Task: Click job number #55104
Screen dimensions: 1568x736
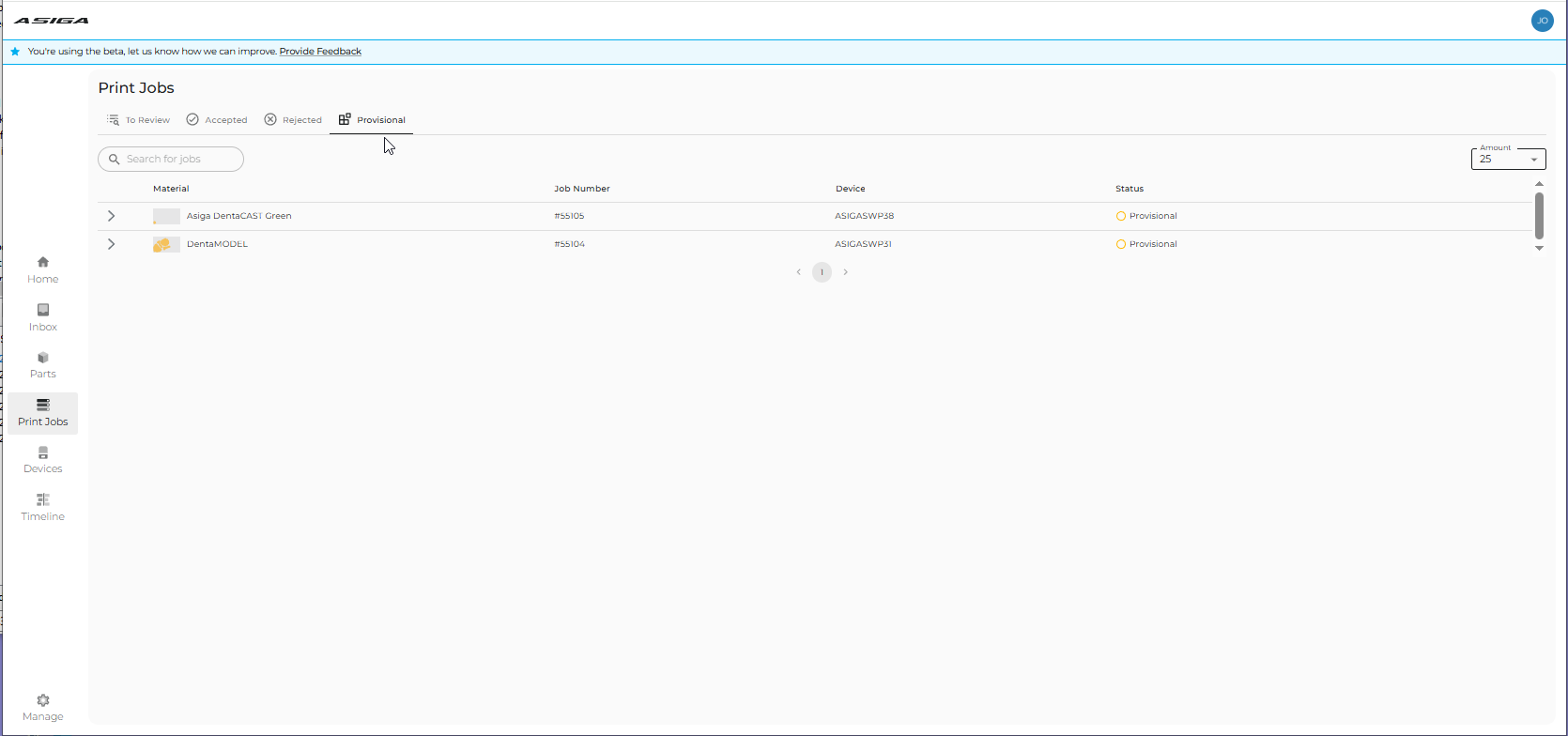Action: (x=569, y=244)
